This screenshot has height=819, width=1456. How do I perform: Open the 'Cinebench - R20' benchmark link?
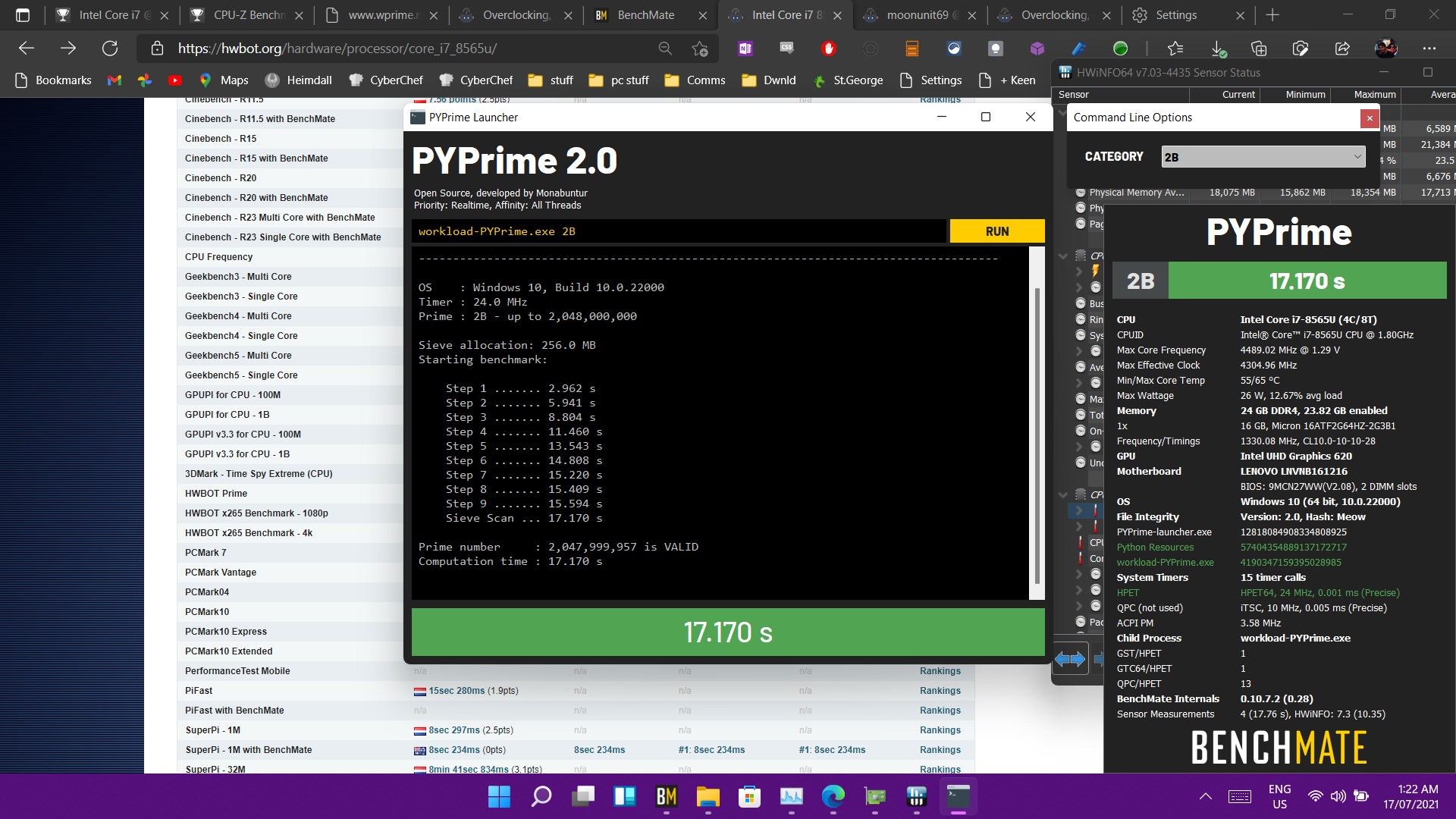click(x=221, y=178)
